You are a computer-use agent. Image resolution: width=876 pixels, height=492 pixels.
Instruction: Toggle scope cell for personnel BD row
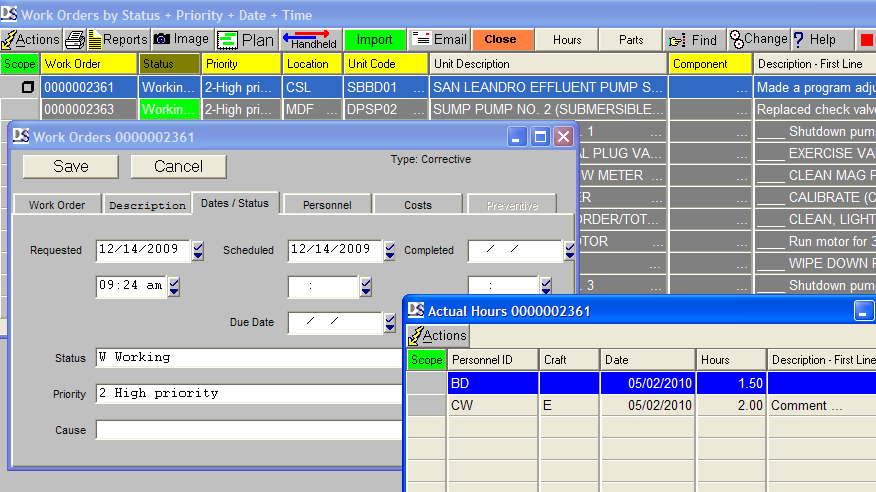427,382
